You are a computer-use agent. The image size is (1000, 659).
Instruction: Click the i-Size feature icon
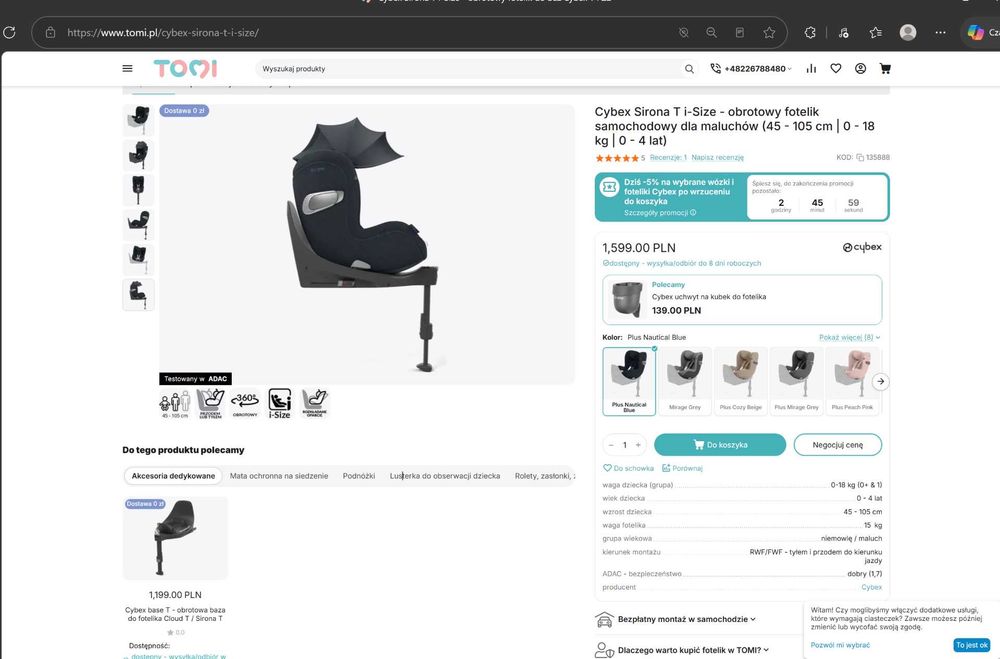coord(279,403)
